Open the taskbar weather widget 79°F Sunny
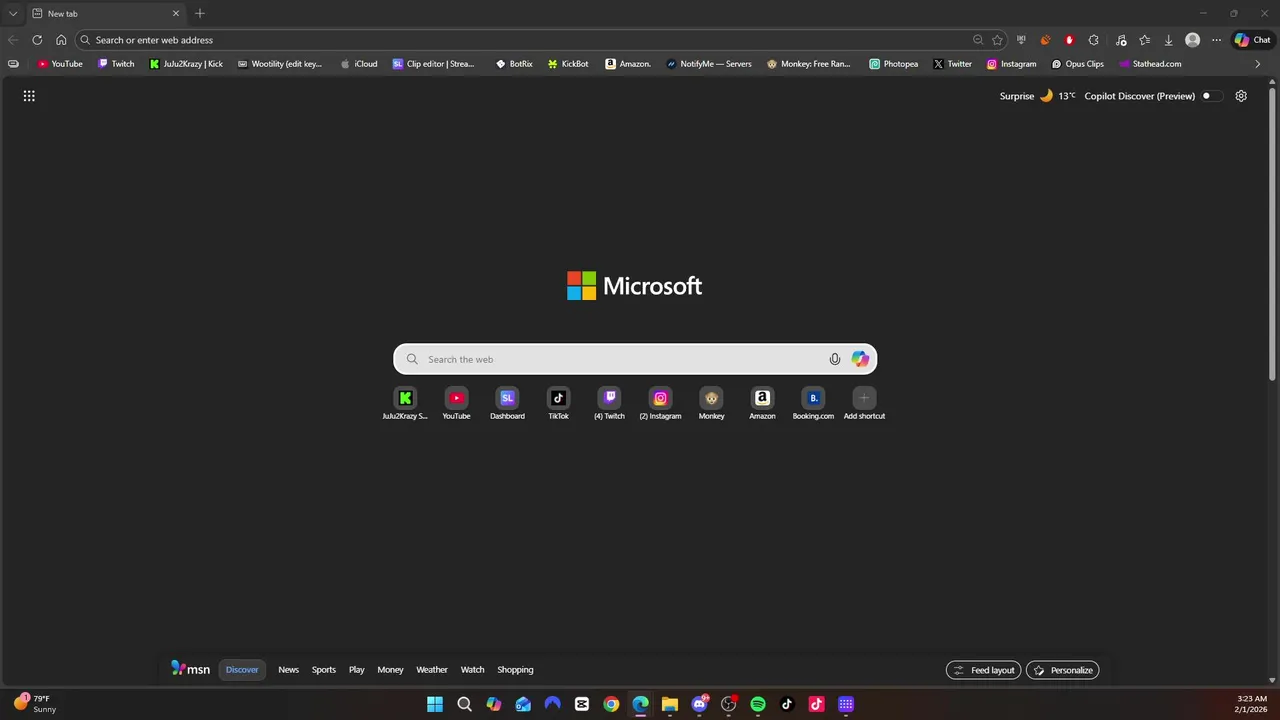This screenshot has width=1280, height=720. pos(36,704)
